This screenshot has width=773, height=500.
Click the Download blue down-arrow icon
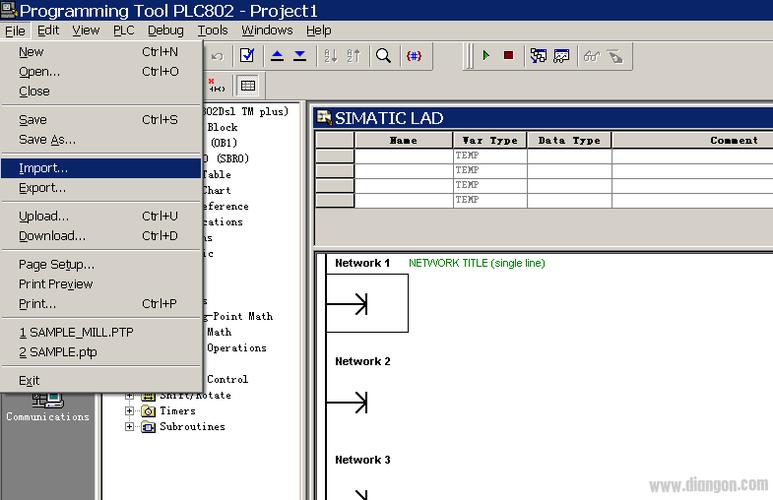[300, 56]
